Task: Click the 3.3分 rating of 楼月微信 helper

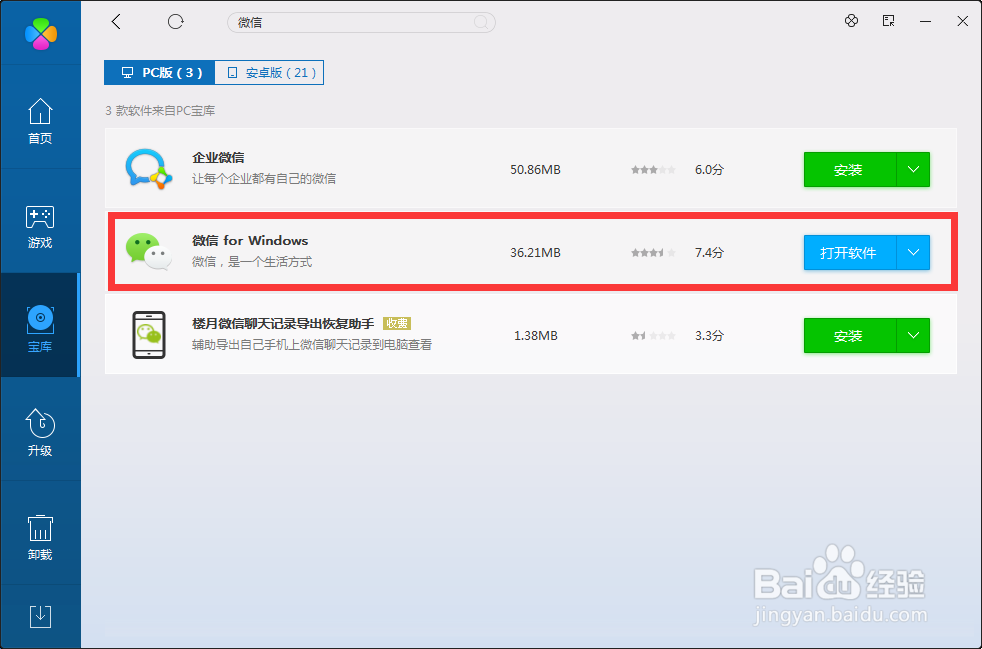Action: tap(709, 336)
